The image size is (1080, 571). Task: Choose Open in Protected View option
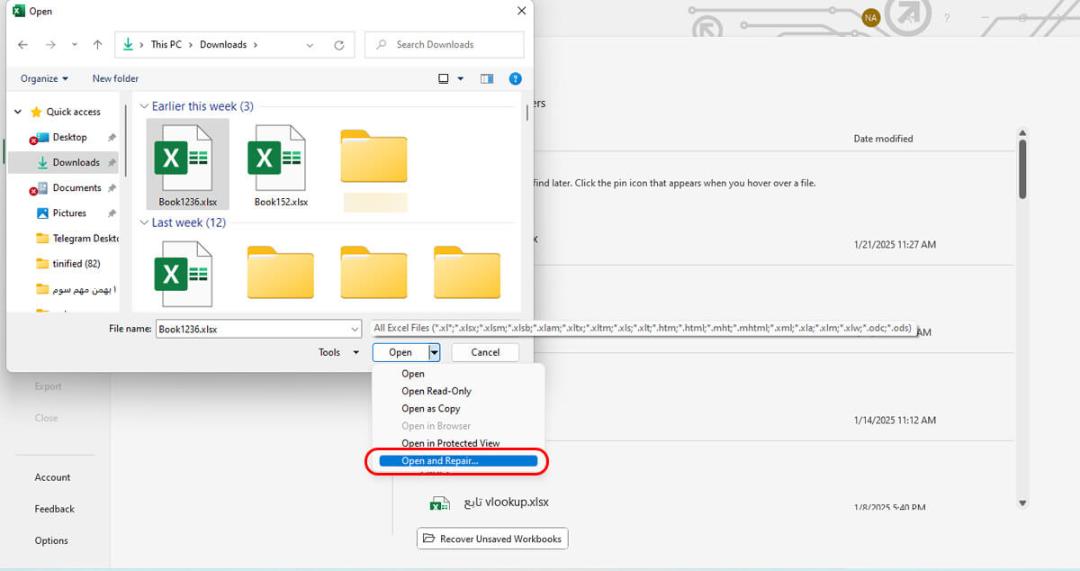coord(450,444)
